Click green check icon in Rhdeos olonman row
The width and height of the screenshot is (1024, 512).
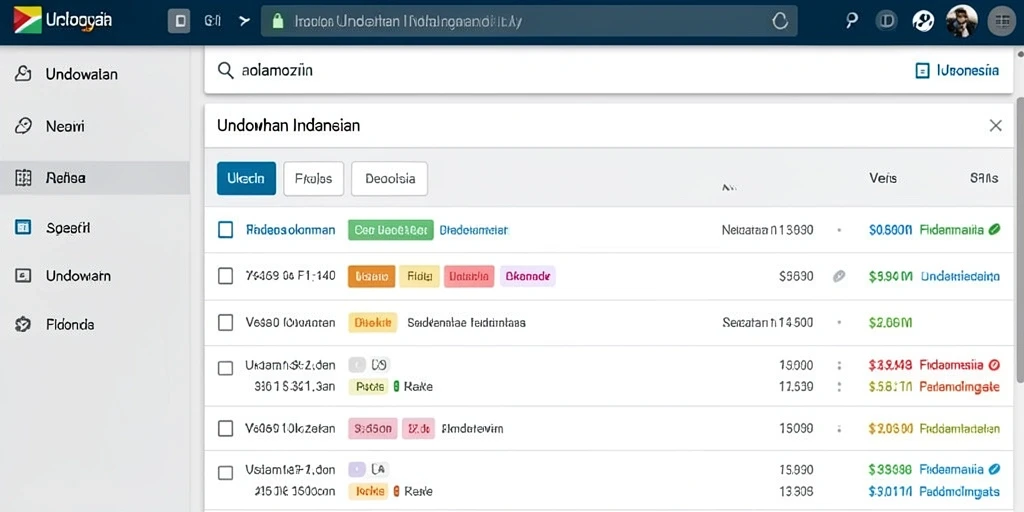(994, 229)
